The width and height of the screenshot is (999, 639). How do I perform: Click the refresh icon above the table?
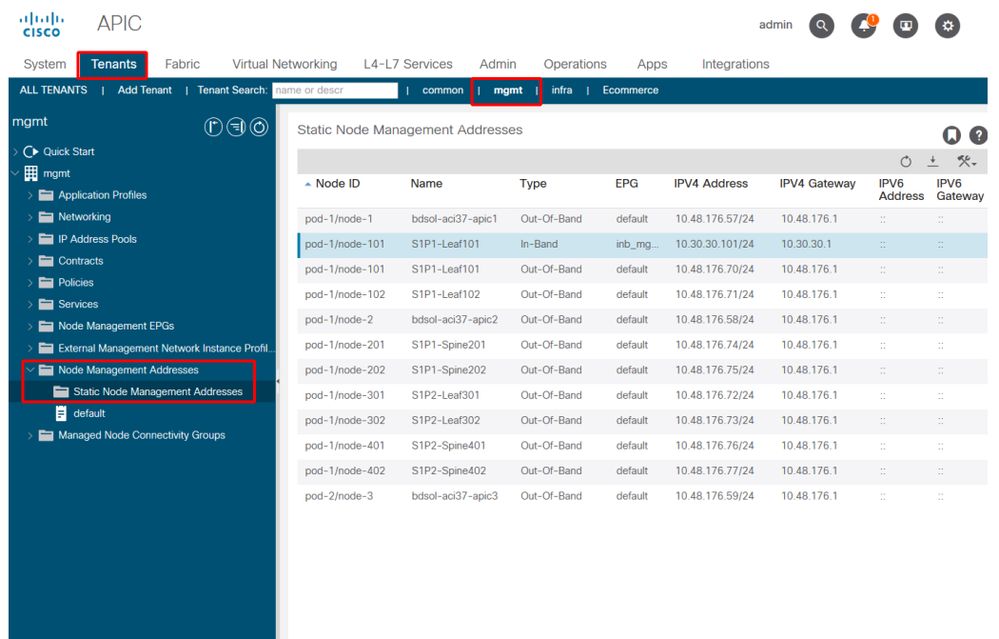[x=906, y=161]
